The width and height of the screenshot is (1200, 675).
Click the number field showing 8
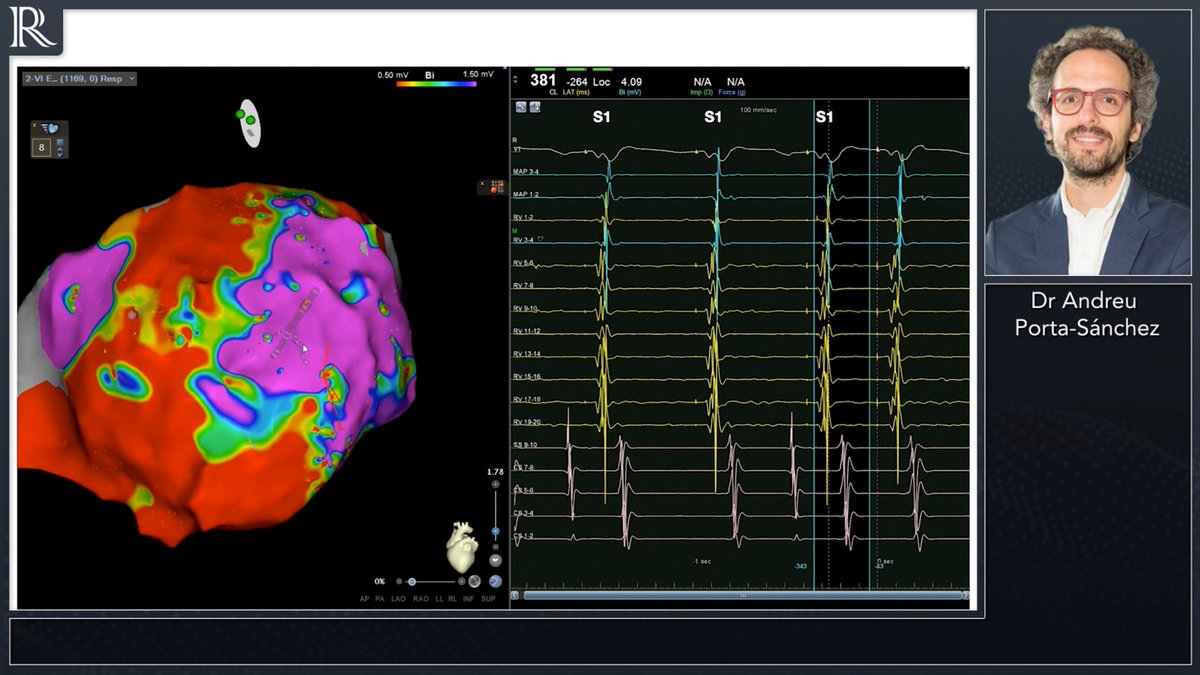click(x=41, y=147)
